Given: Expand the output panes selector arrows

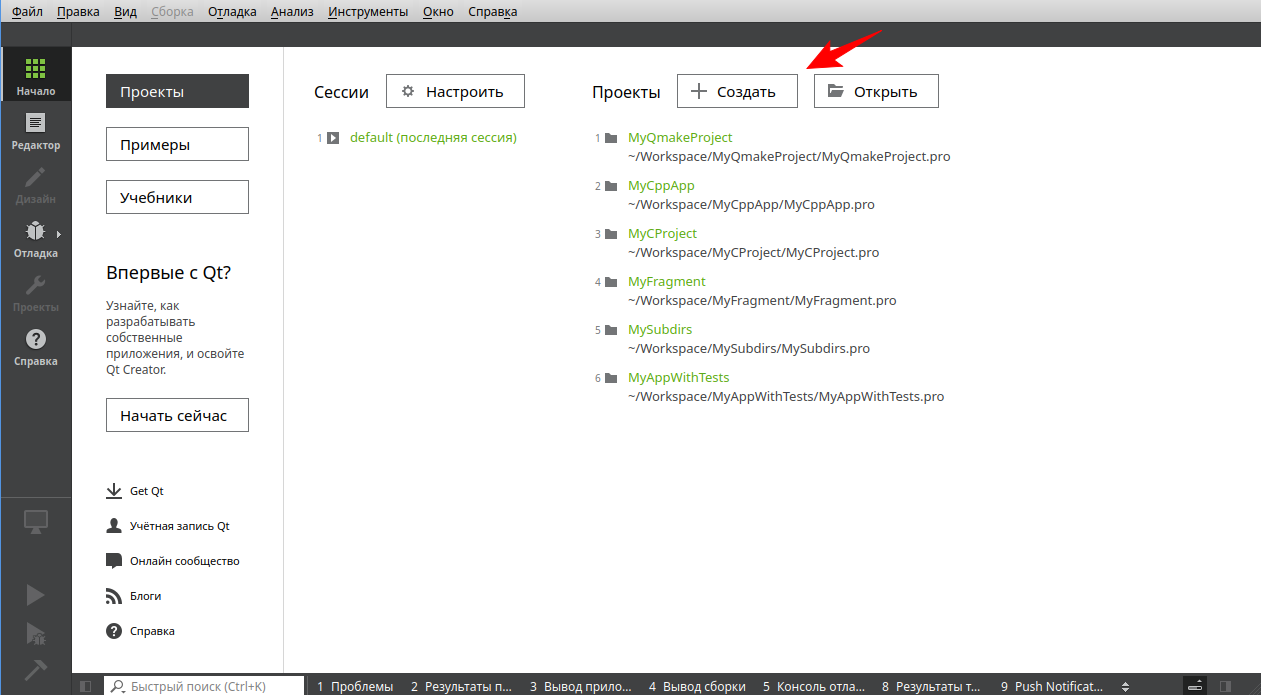Looking at the screenshot, I should pyautogui.click(x=1126, y=686).
